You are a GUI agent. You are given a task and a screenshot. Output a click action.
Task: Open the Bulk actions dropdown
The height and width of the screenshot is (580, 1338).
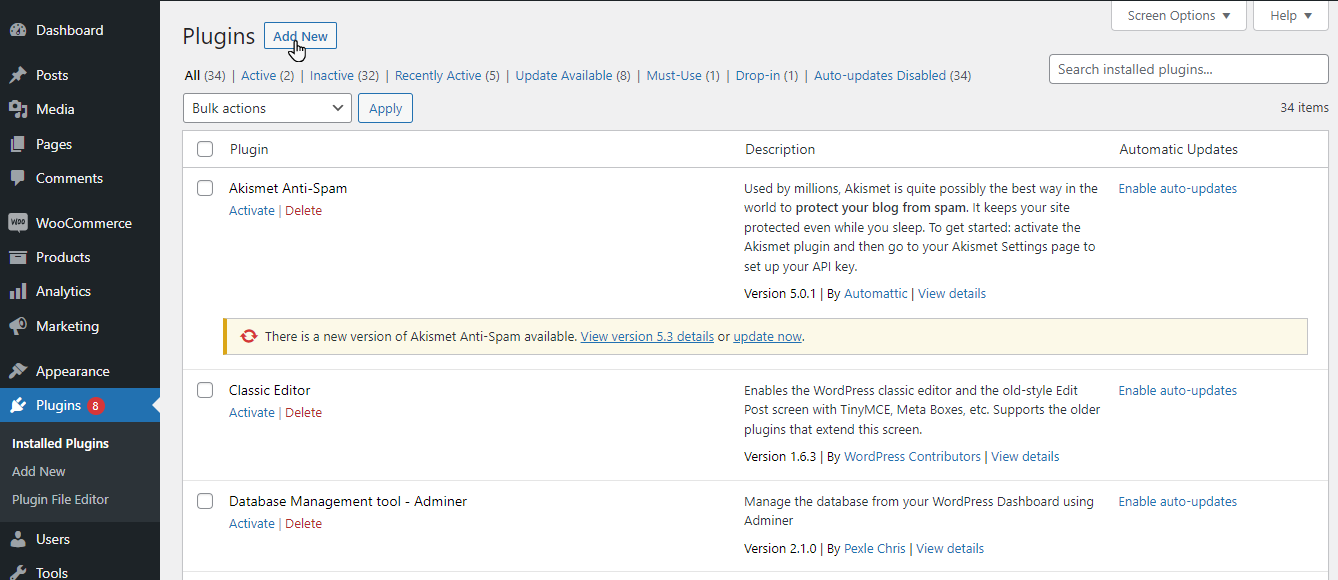(x=267, y=108)
